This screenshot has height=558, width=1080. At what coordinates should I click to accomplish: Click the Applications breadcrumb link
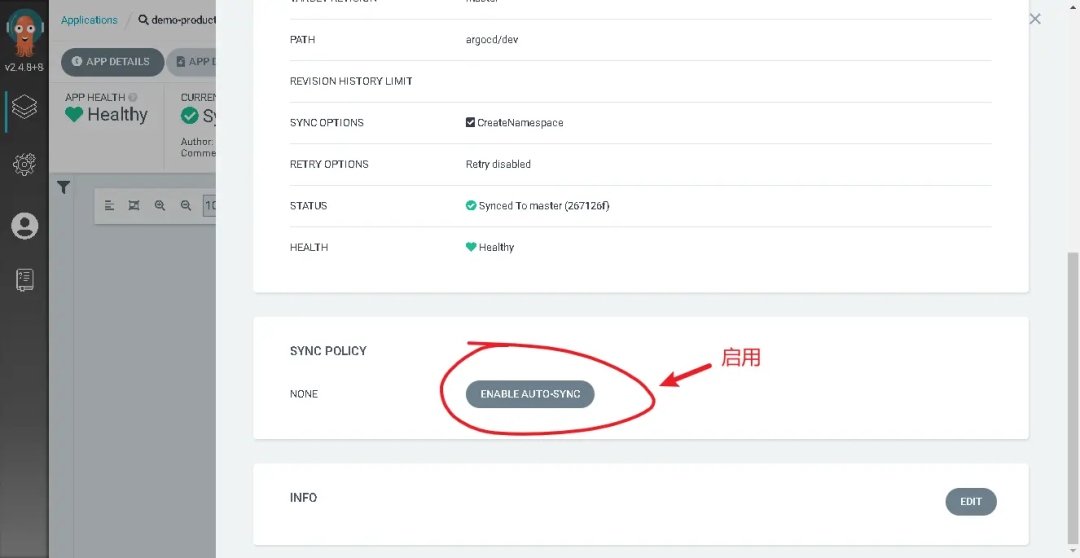coord(89,20)
